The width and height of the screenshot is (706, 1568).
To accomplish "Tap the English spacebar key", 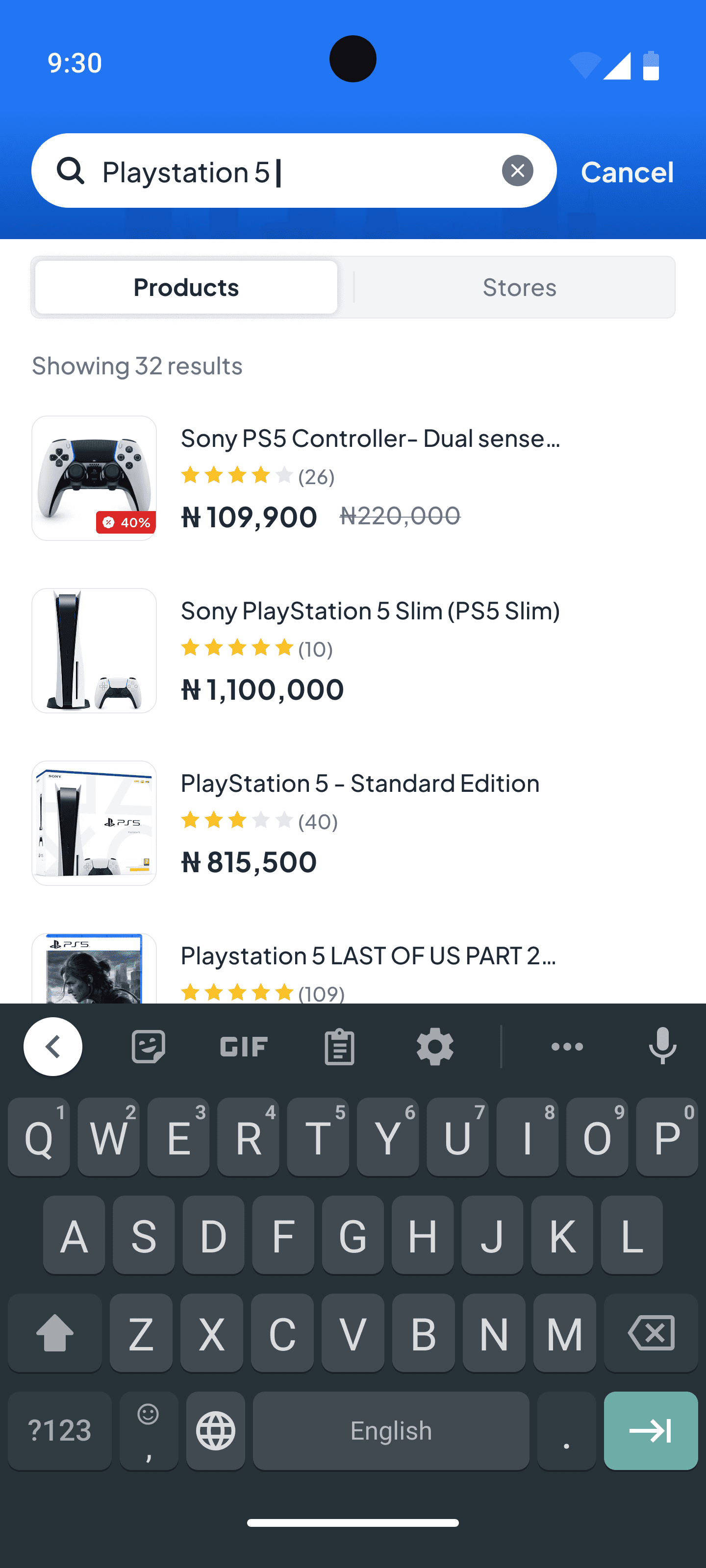I will (391, 1430).
